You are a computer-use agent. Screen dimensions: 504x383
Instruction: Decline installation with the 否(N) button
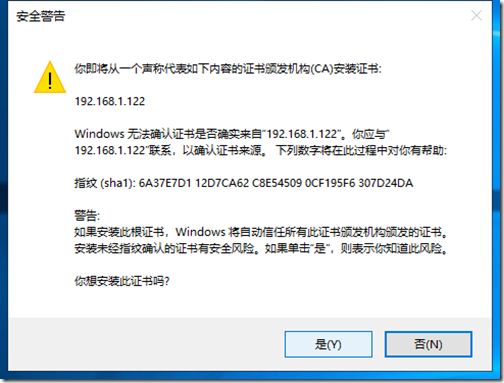[428, 344]
